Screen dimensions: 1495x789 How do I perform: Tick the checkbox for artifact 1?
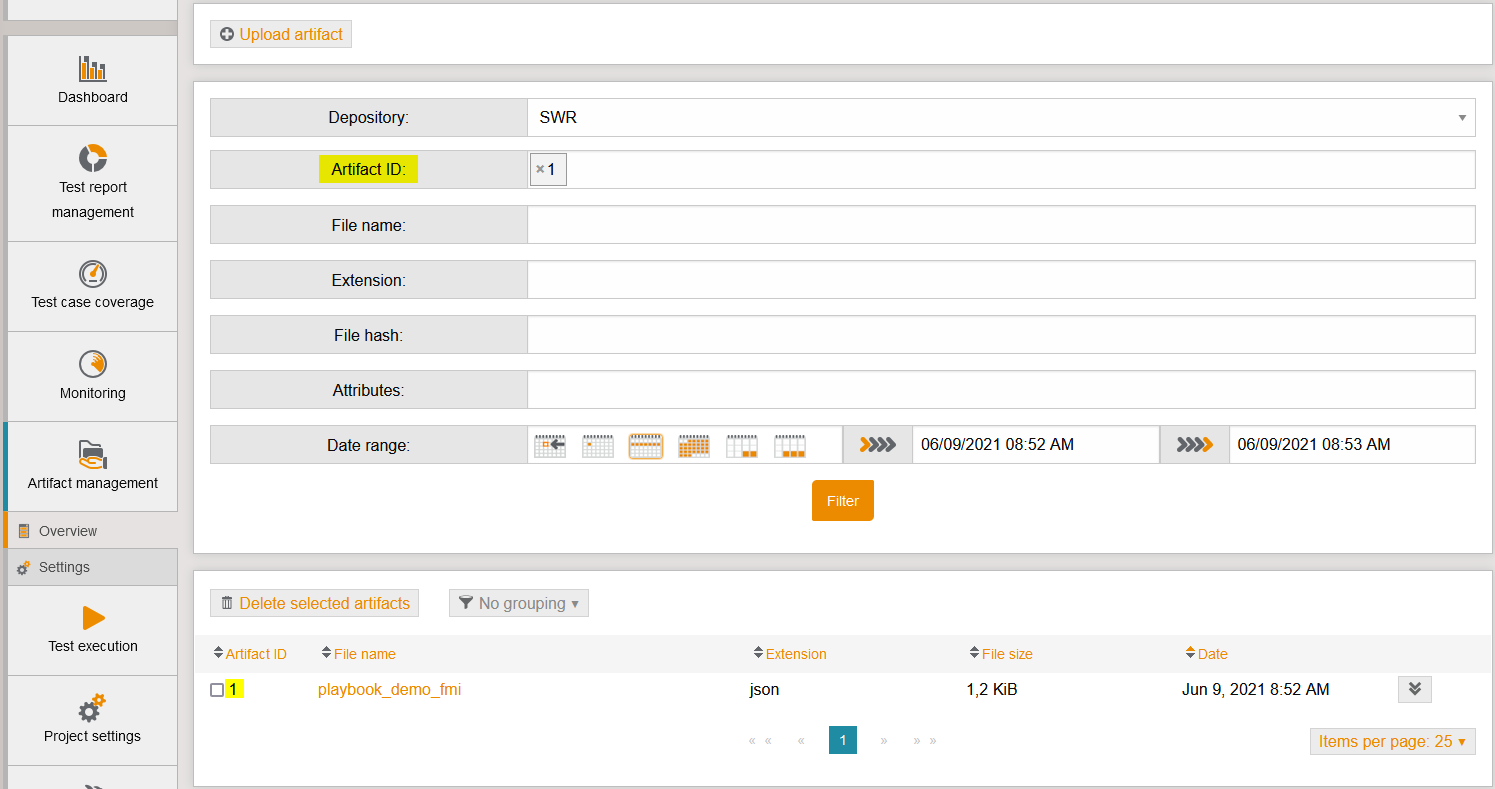point(217,690)
